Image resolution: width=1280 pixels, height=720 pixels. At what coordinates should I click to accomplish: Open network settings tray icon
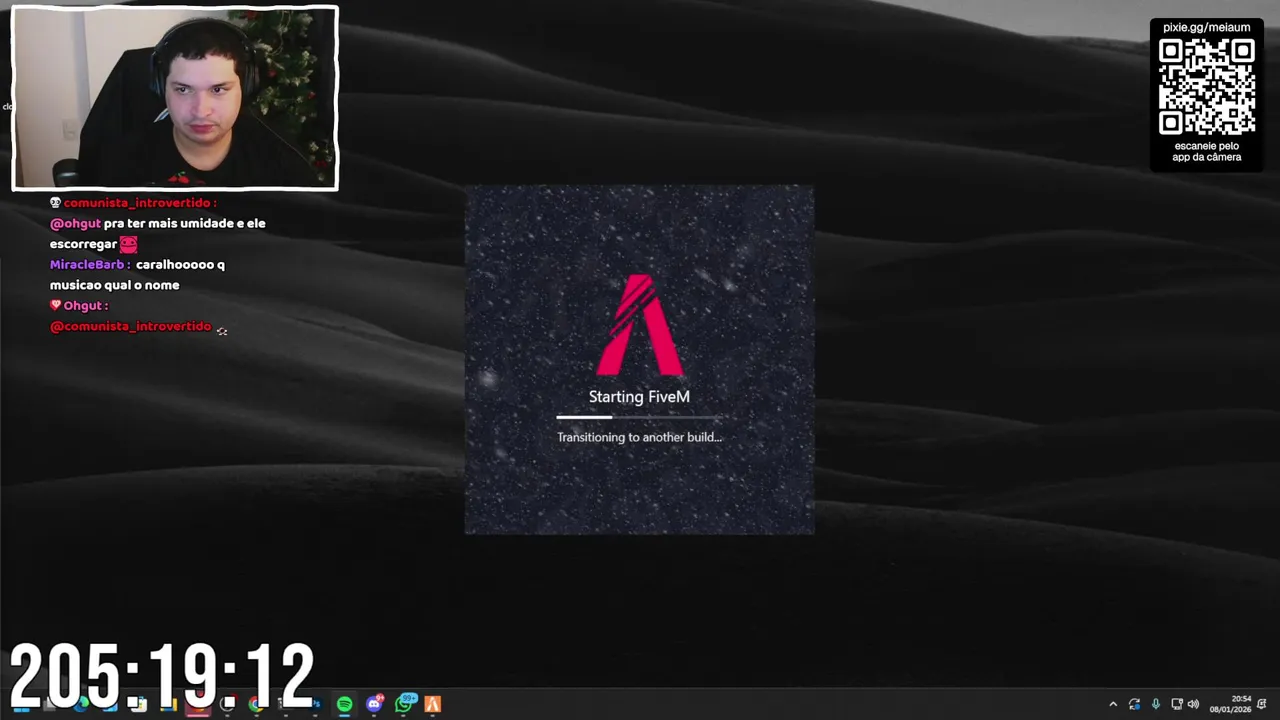1177,704
